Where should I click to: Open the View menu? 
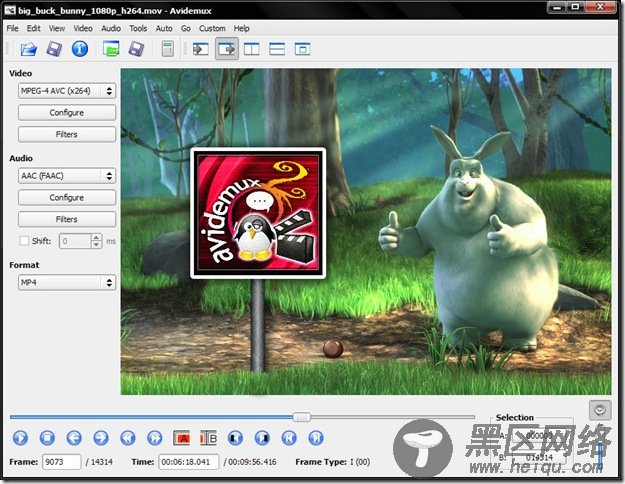57,28
